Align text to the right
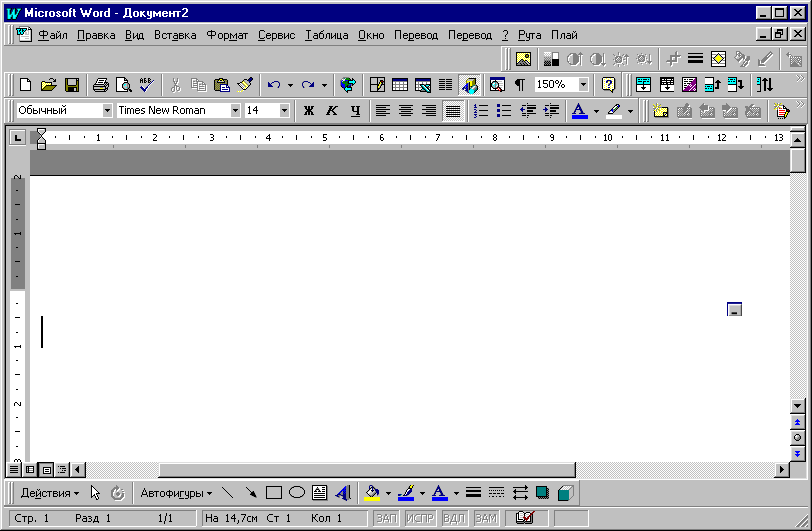812x531 pixels. click(x=429, y=110)
